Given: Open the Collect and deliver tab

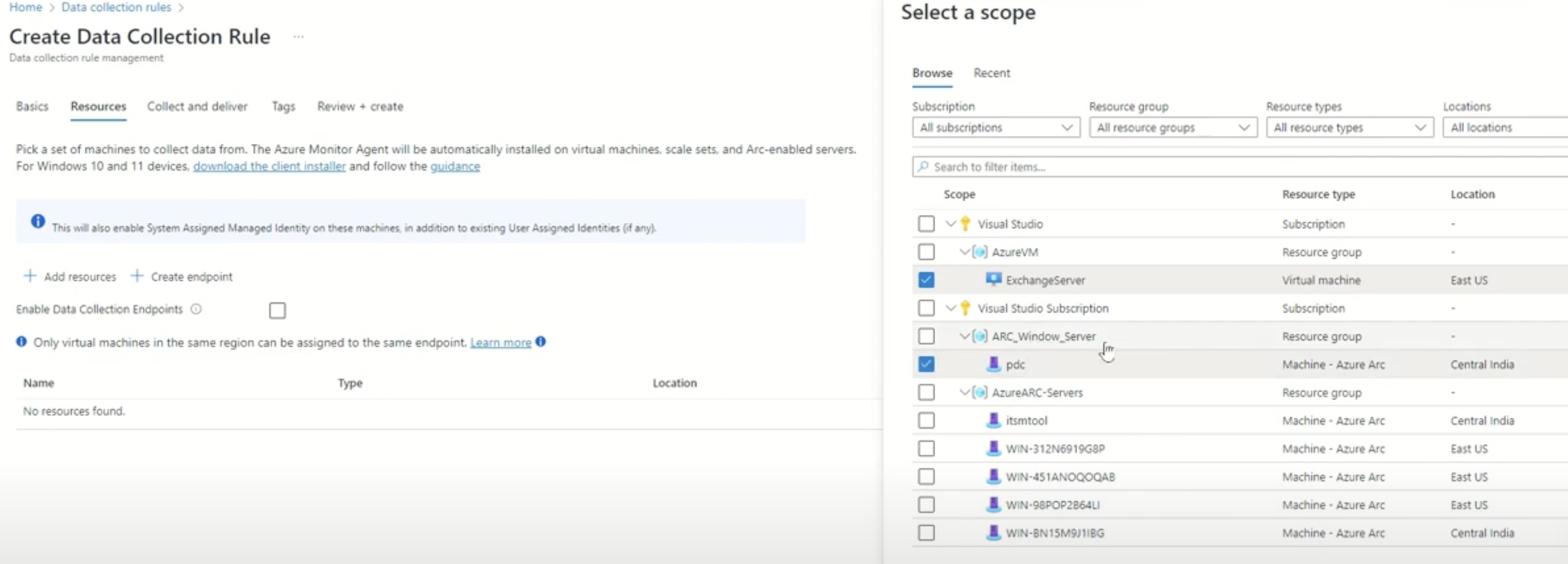Looking at the screenshot, I should [x=197, y=106].
